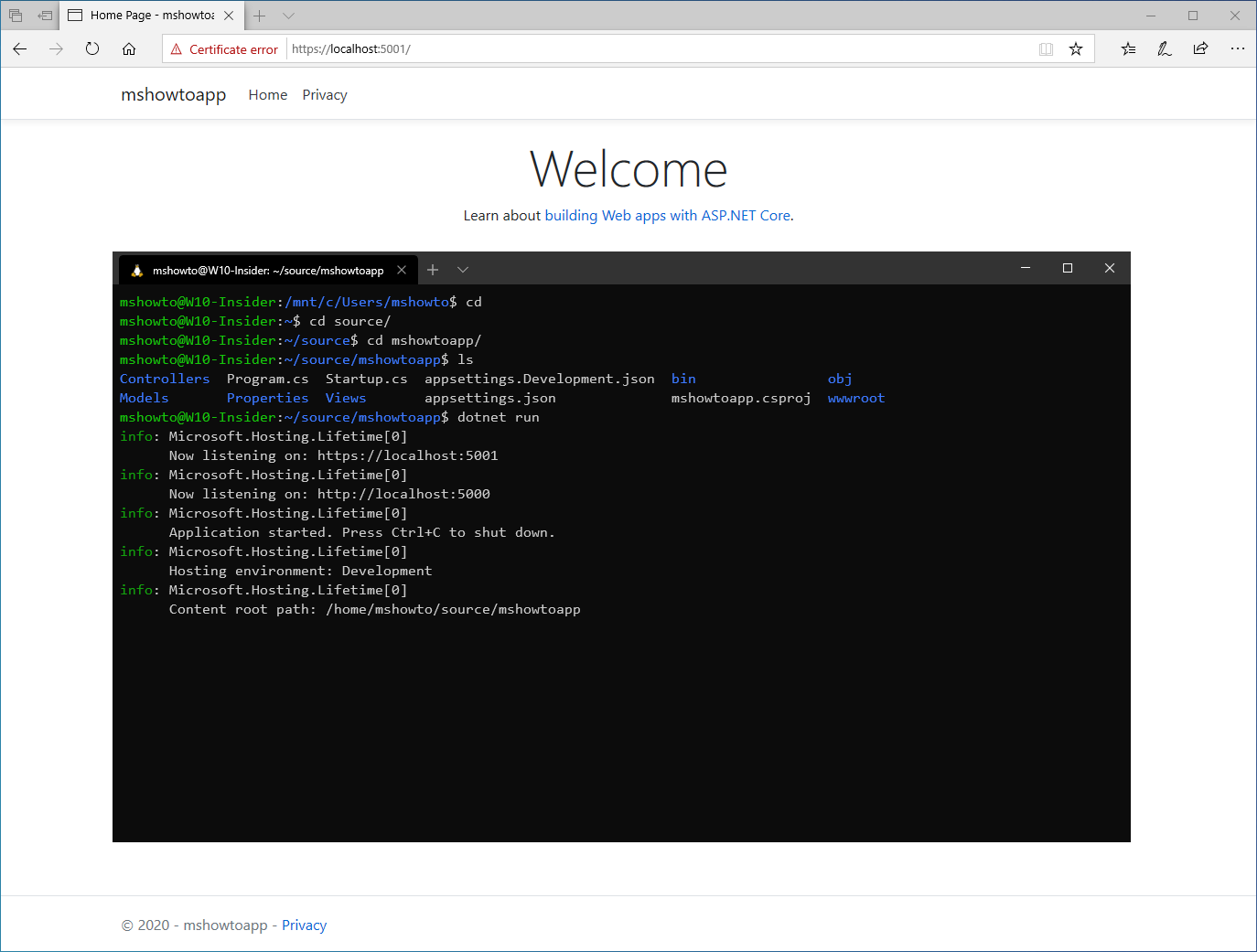Minimize the terminal window
The height and width of the screenshot is (952, 1257).
pos(1026,268)
